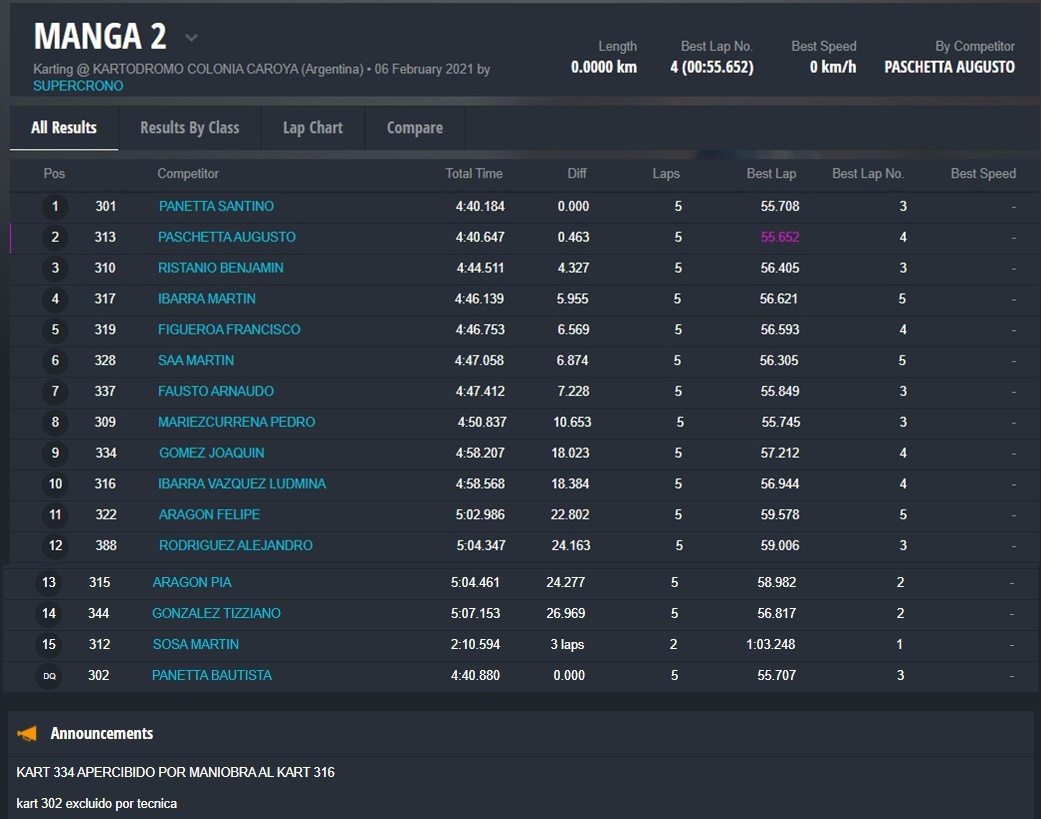Screen dimensions: 1041x819
Task: Sort by the Total Time column header
Action: [474, 174]
